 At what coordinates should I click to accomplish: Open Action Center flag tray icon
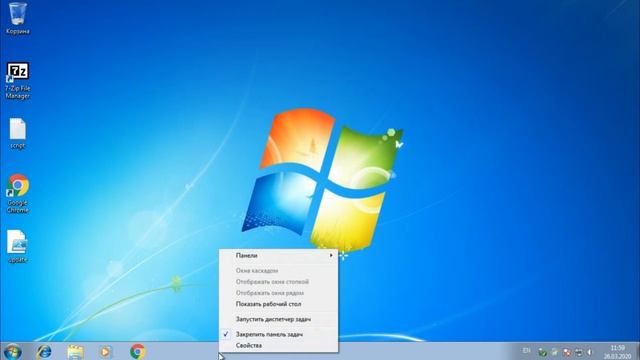coord(554,352)
